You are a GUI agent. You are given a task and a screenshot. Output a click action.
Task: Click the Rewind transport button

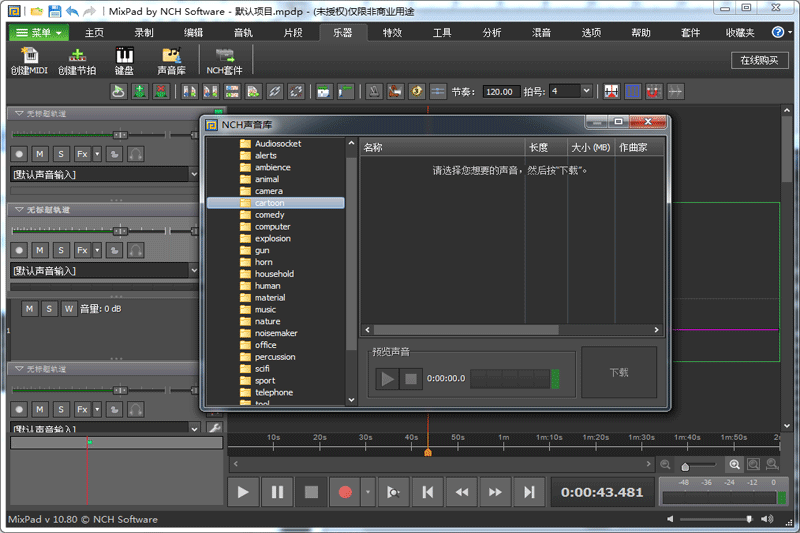coord(462,492)
